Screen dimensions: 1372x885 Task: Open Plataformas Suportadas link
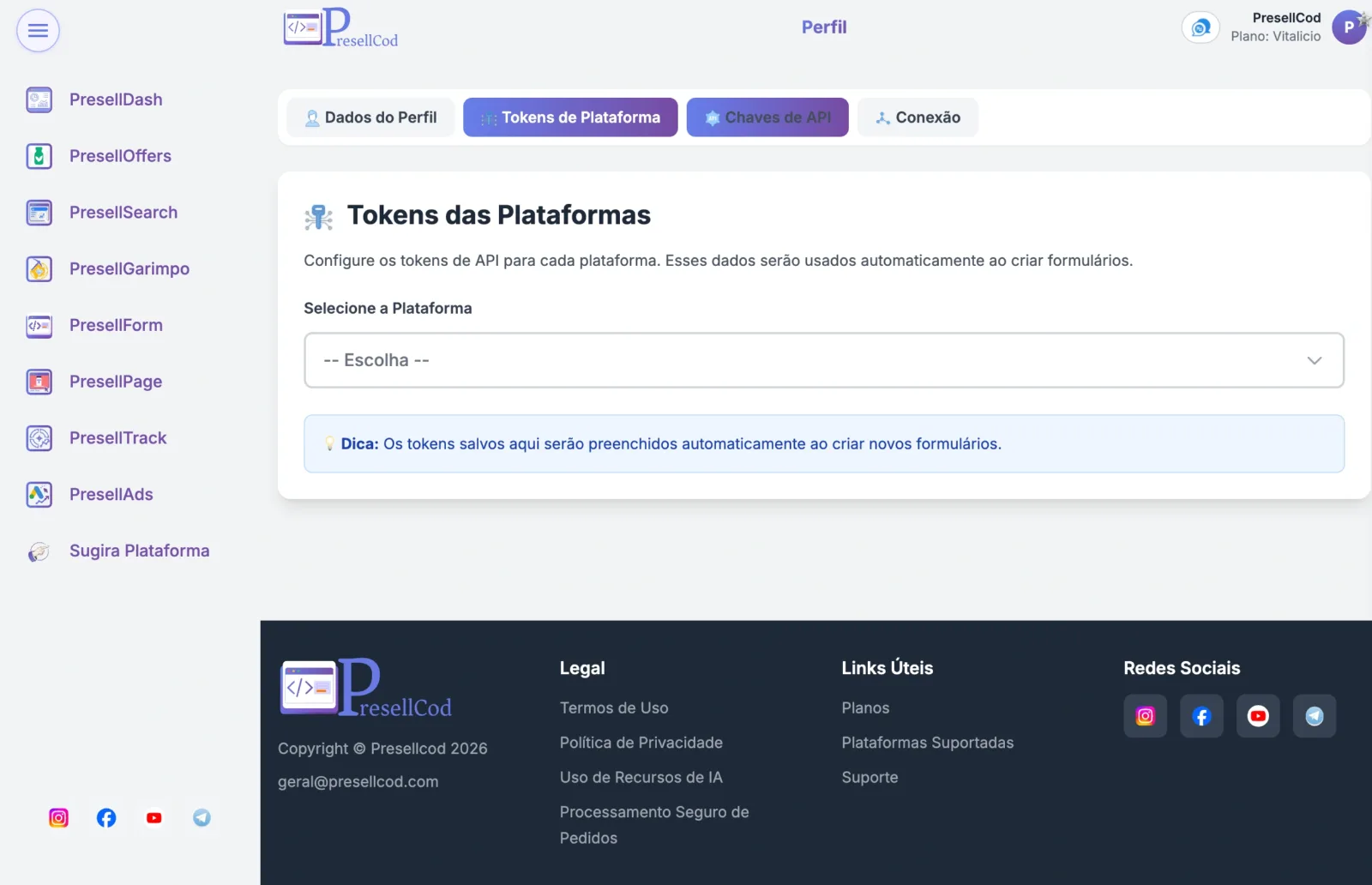pyautogui.click(x=928, y=743)
